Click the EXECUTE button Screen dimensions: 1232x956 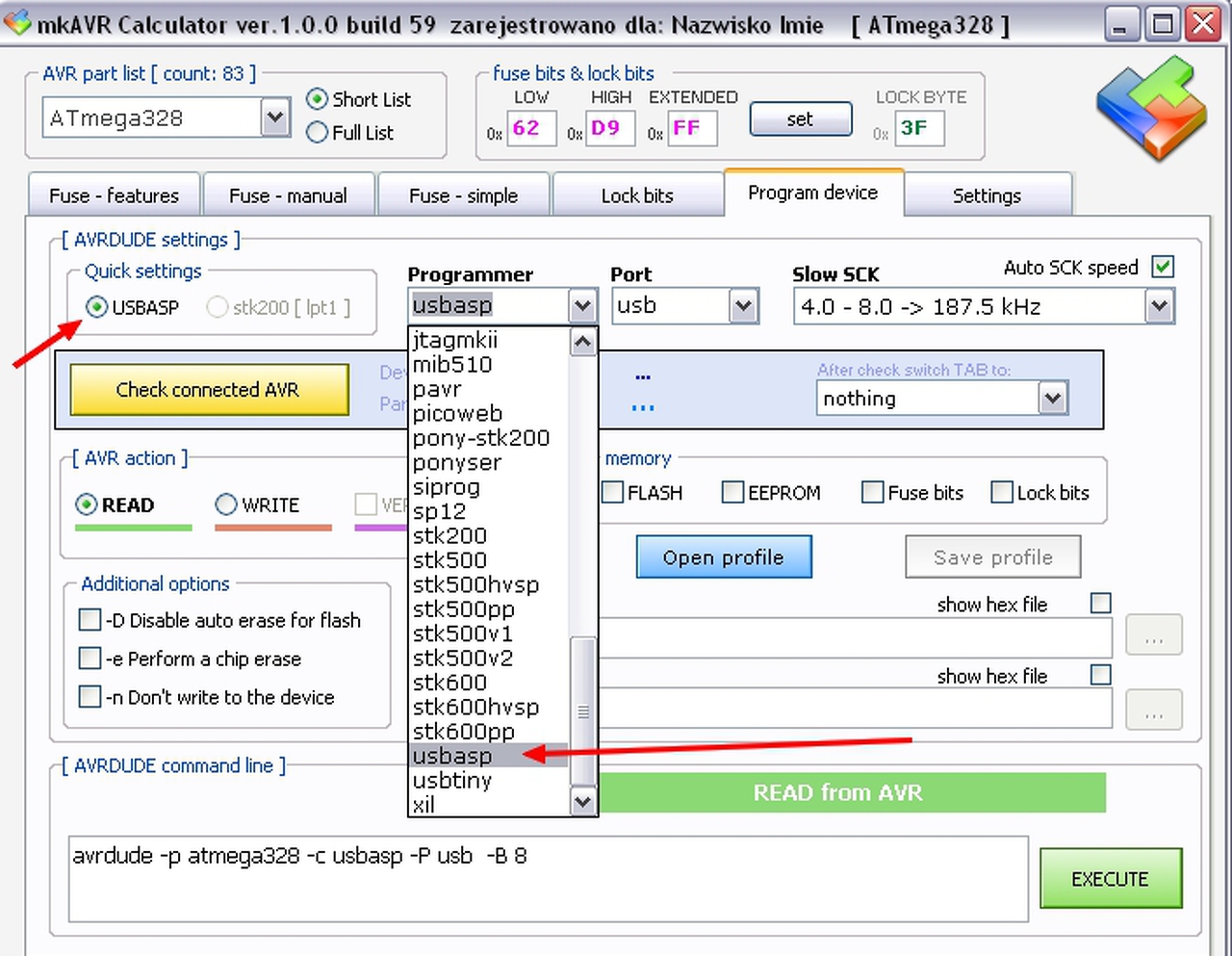click(x=1111, y=878)
